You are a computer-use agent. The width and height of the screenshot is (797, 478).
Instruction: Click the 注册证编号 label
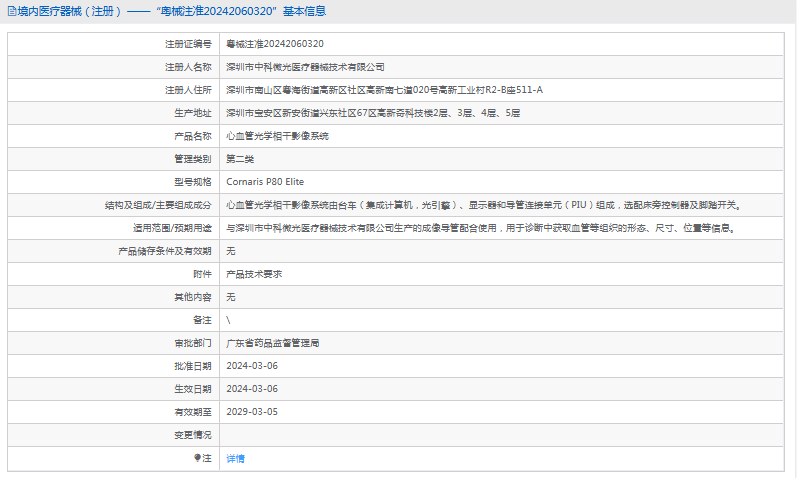(188, 44)
